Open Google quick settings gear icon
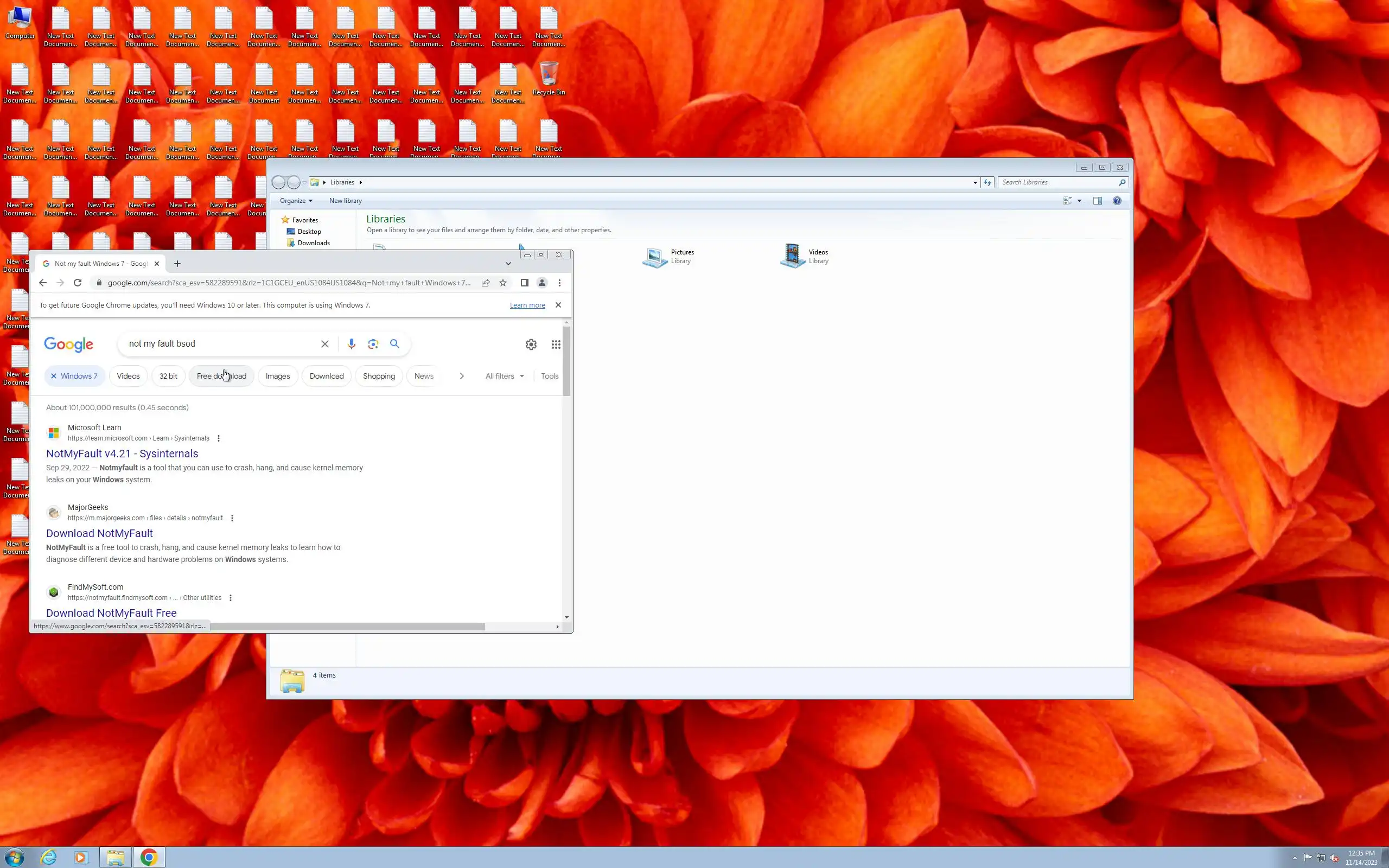 tap(531, 344)
